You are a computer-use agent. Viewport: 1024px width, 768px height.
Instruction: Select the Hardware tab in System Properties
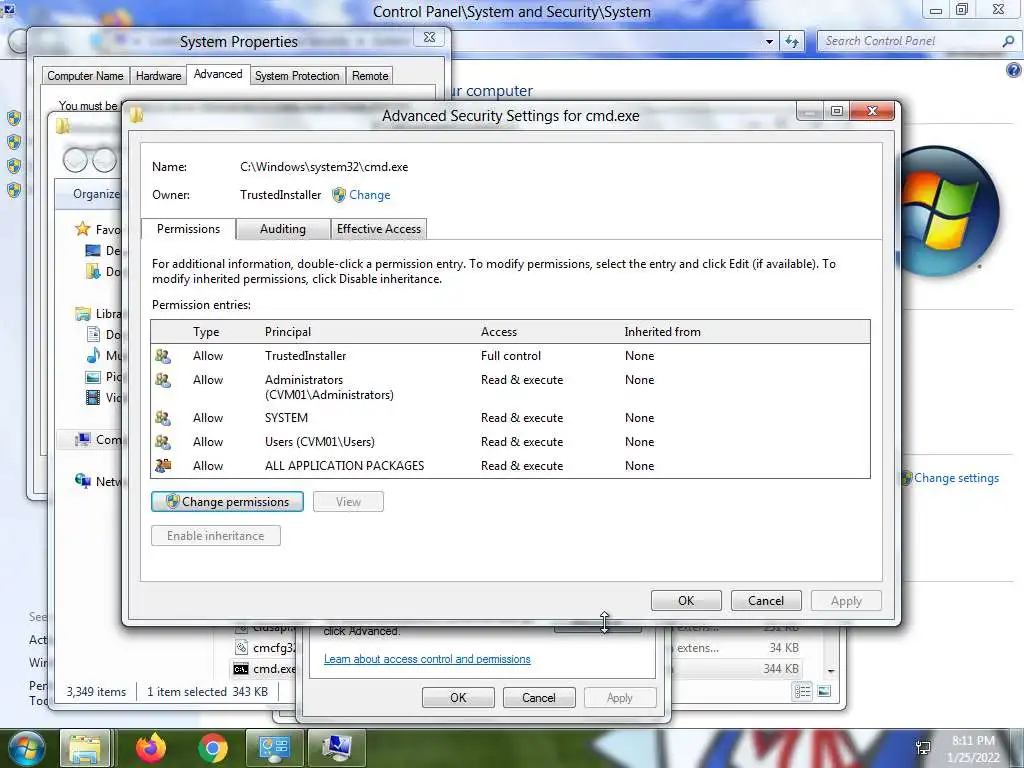(159, 76)
